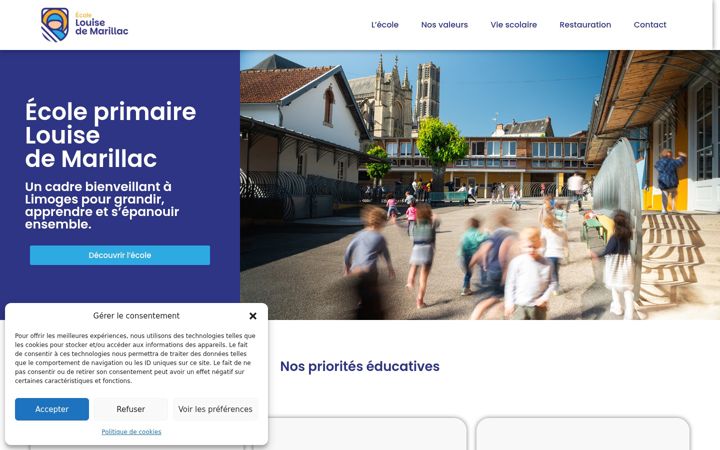Image resolution: width=720 pixels, height=450 pixels.
Task: Open the Nos valeurs menu item
Action: [x=444, y=25]
